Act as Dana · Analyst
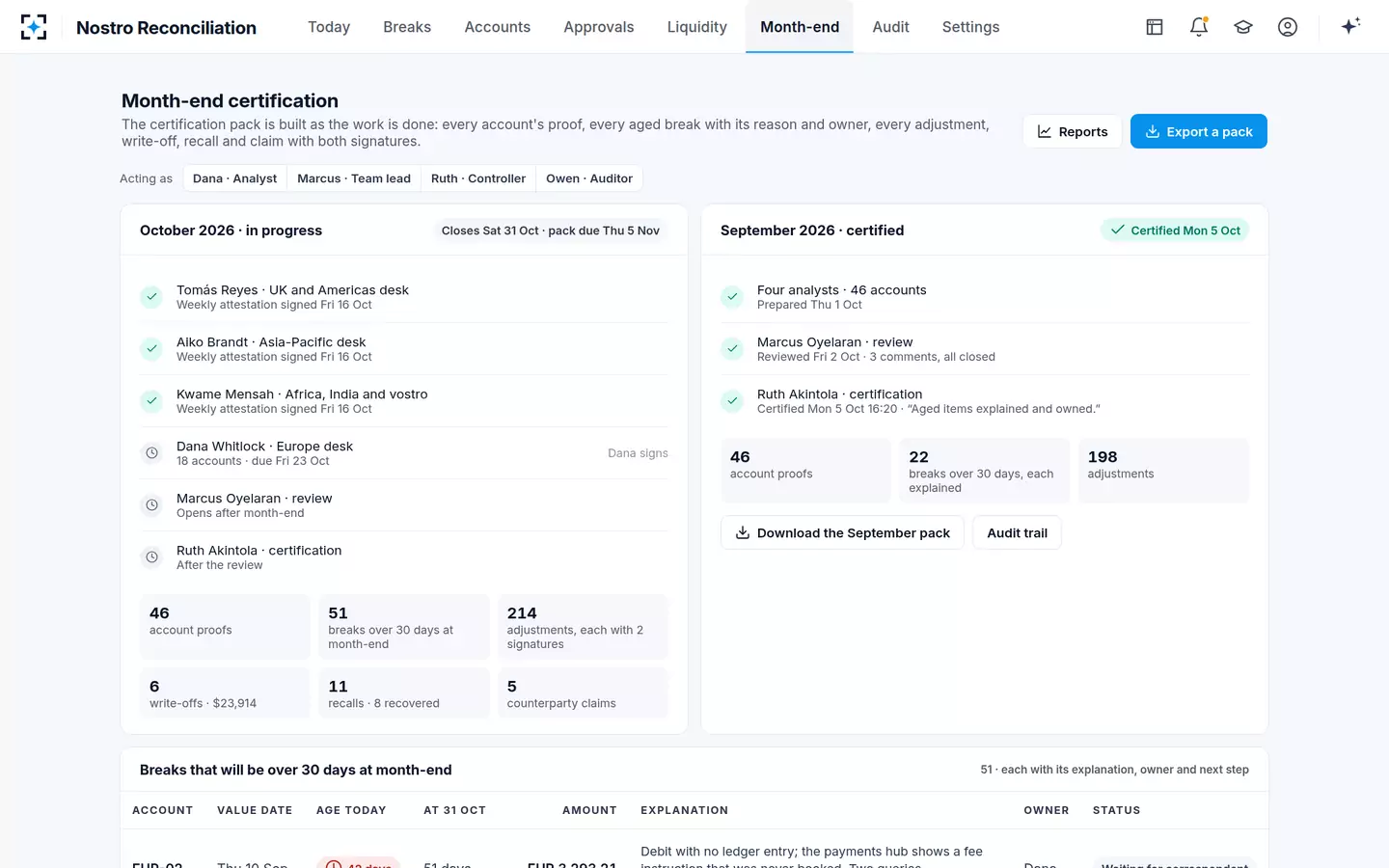Viewport: 1389px width, 868px height. pyautogui.click(x=234, y=178)
